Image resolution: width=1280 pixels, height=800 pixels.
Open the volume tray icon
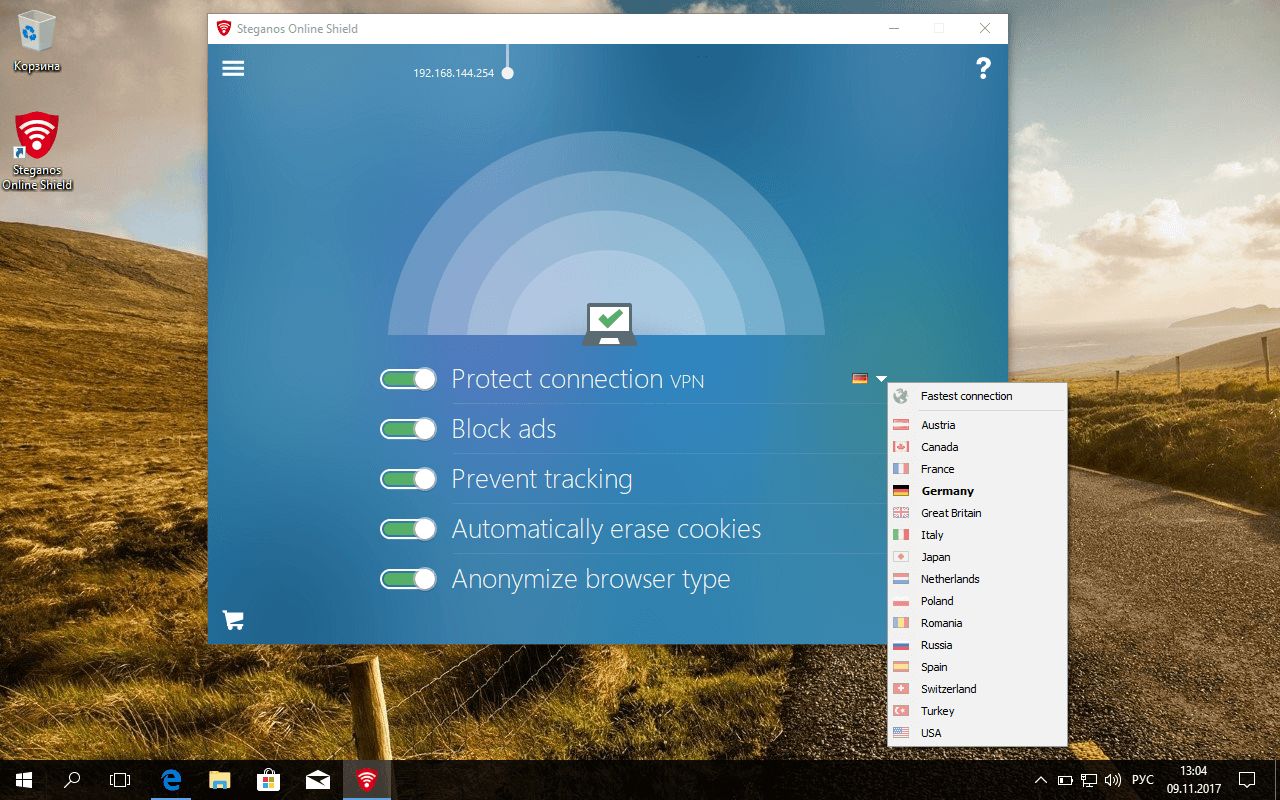[1113, 780]
